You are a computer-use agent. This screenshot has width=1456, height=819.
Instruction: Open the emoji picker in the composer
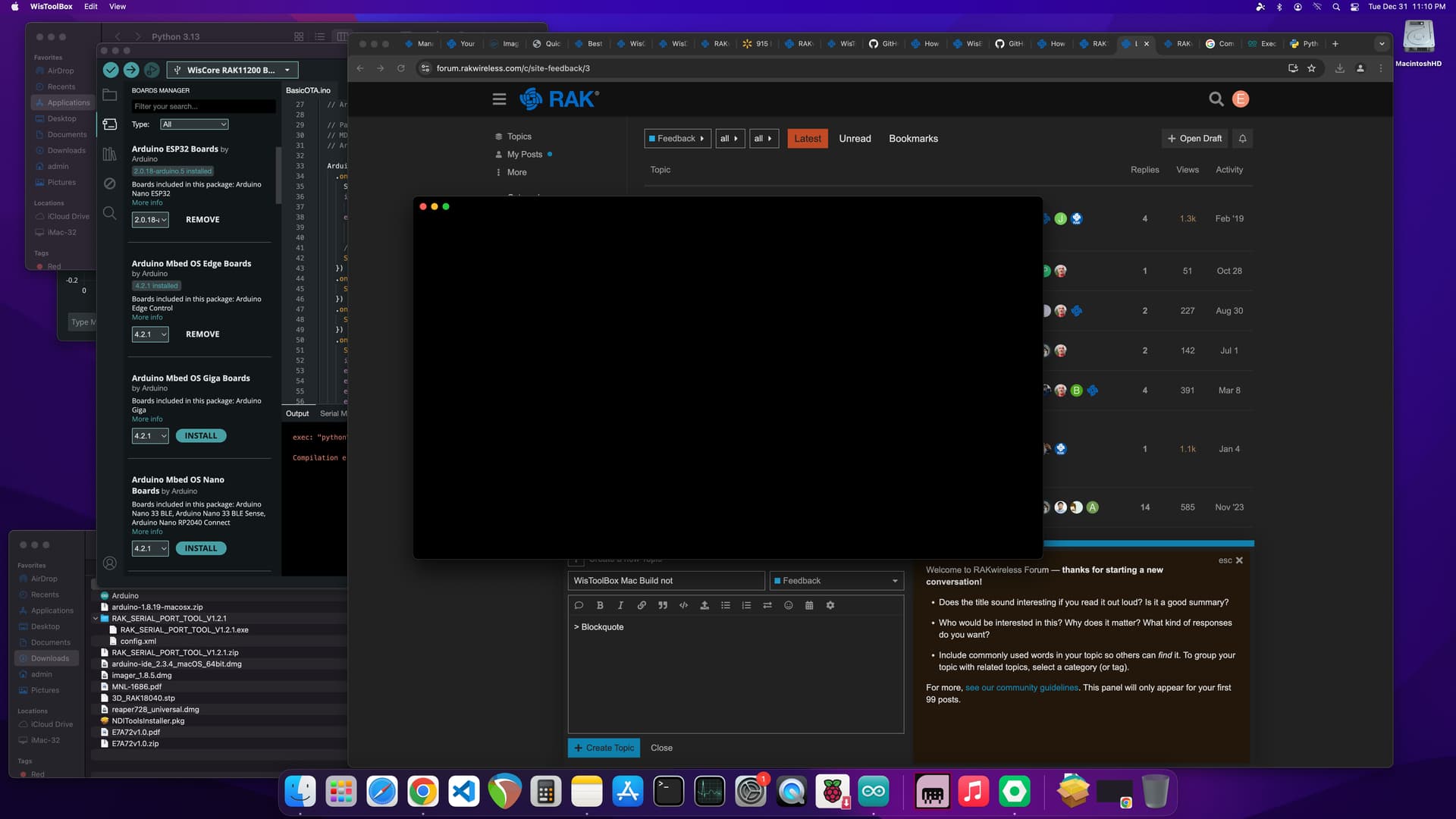coord(789,605)
